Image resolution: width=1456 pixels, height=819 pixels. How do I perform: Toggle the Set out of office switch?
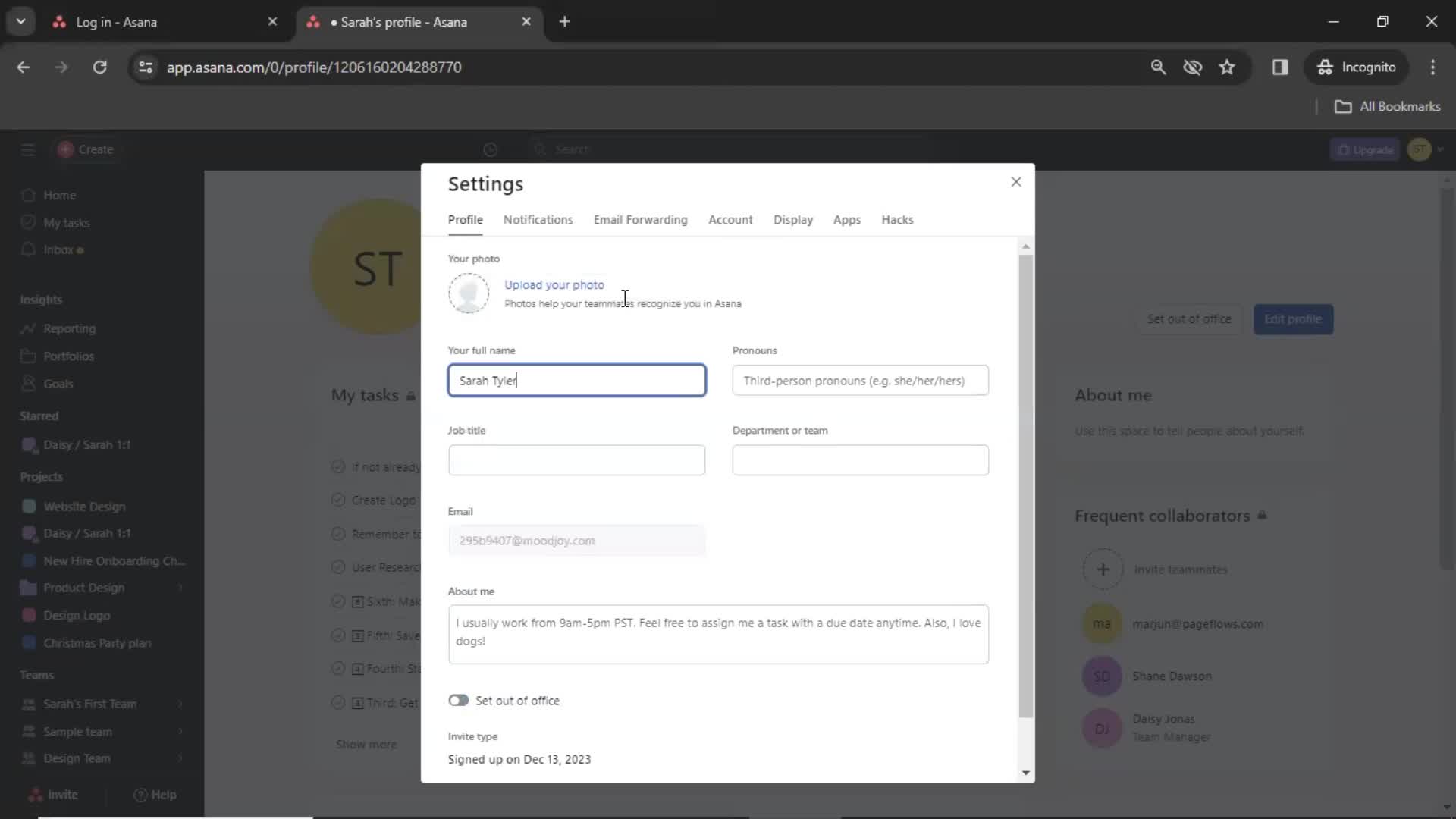coord(458,700)
